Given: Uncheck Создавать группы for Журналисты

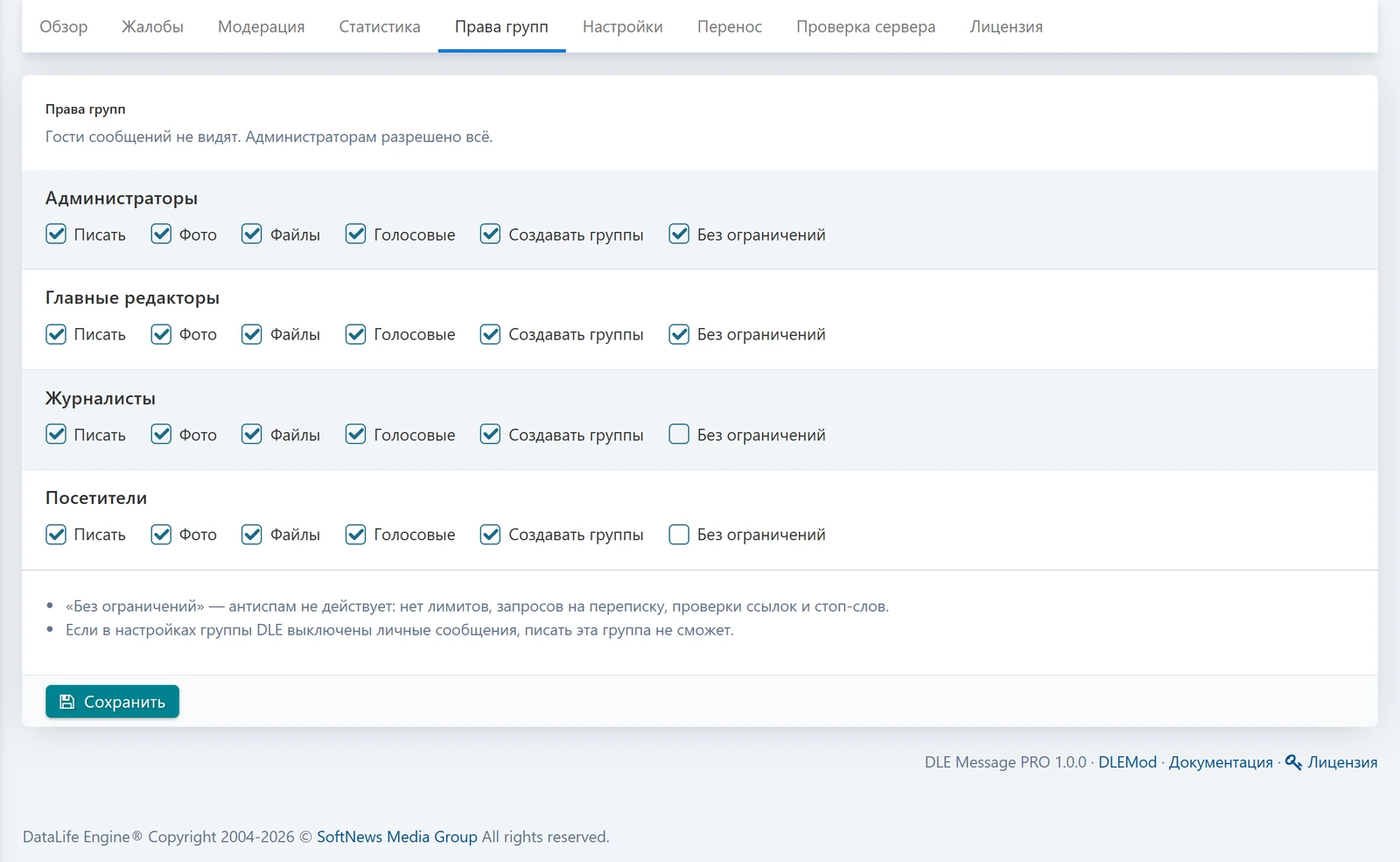Looking at the screenshot, I should [x=490, y=434].
